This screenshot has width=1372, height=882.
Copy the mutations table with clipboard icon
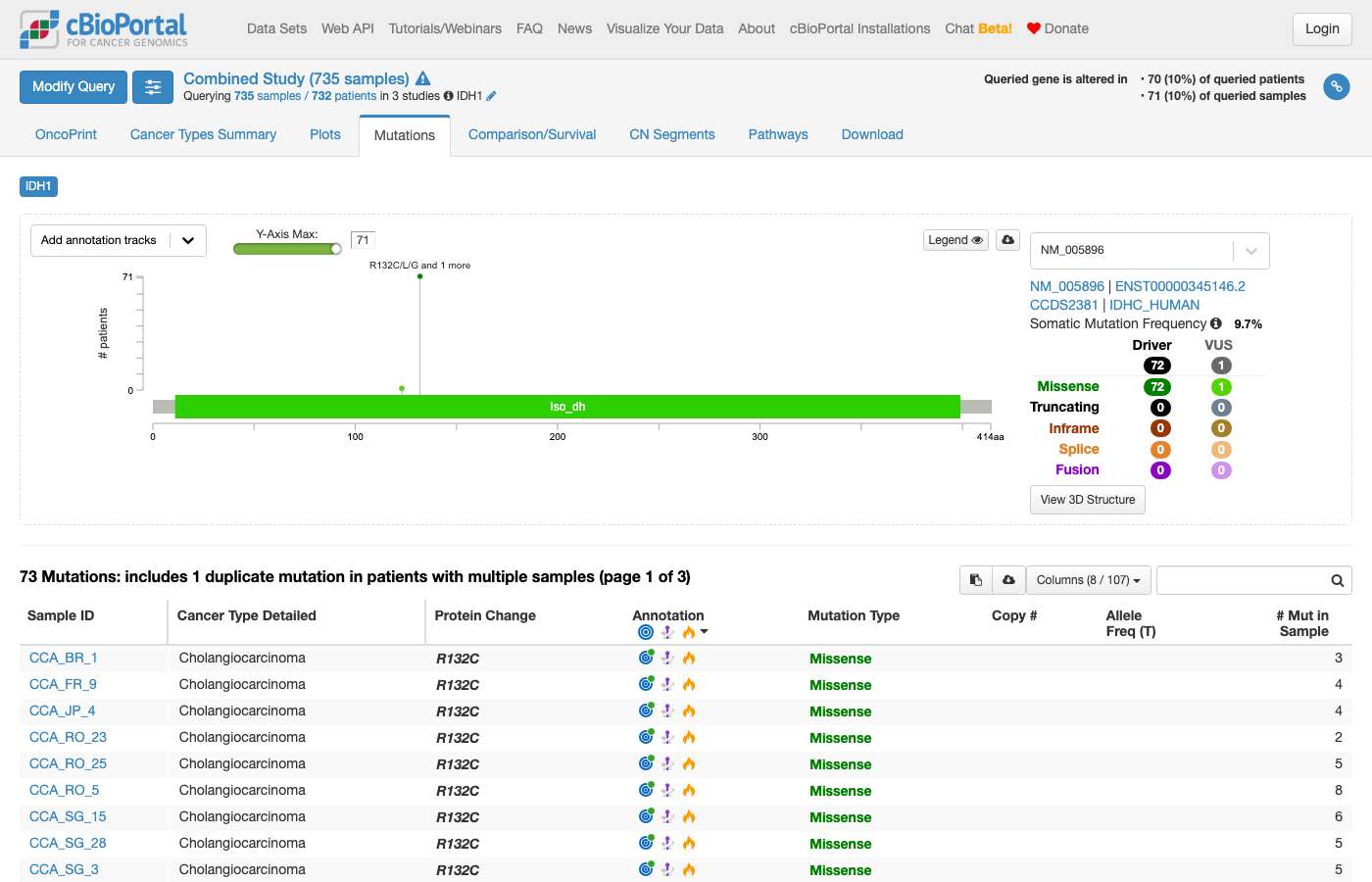coord(976,580)
